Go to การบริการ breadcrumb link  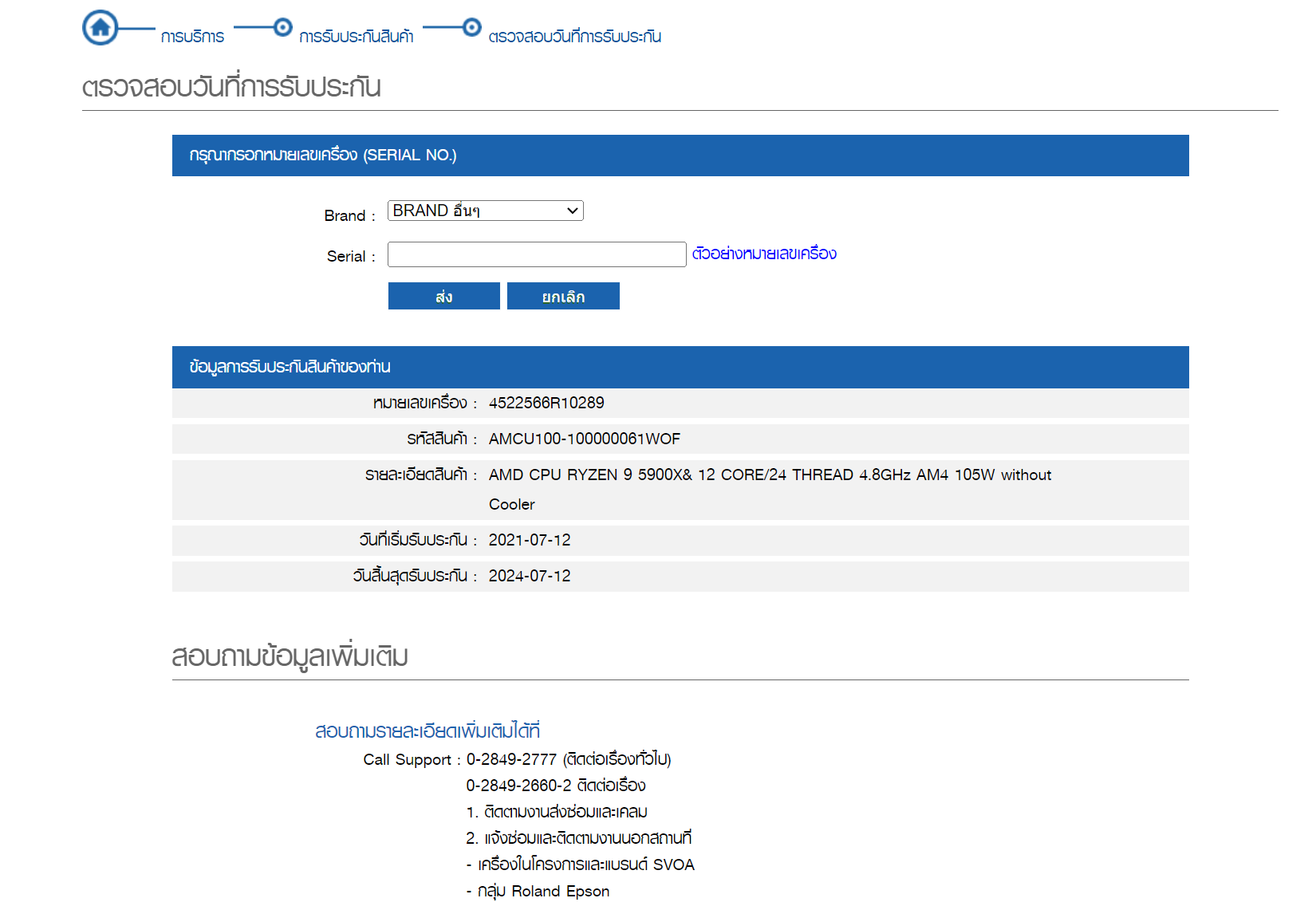click(x=192, y=37)
